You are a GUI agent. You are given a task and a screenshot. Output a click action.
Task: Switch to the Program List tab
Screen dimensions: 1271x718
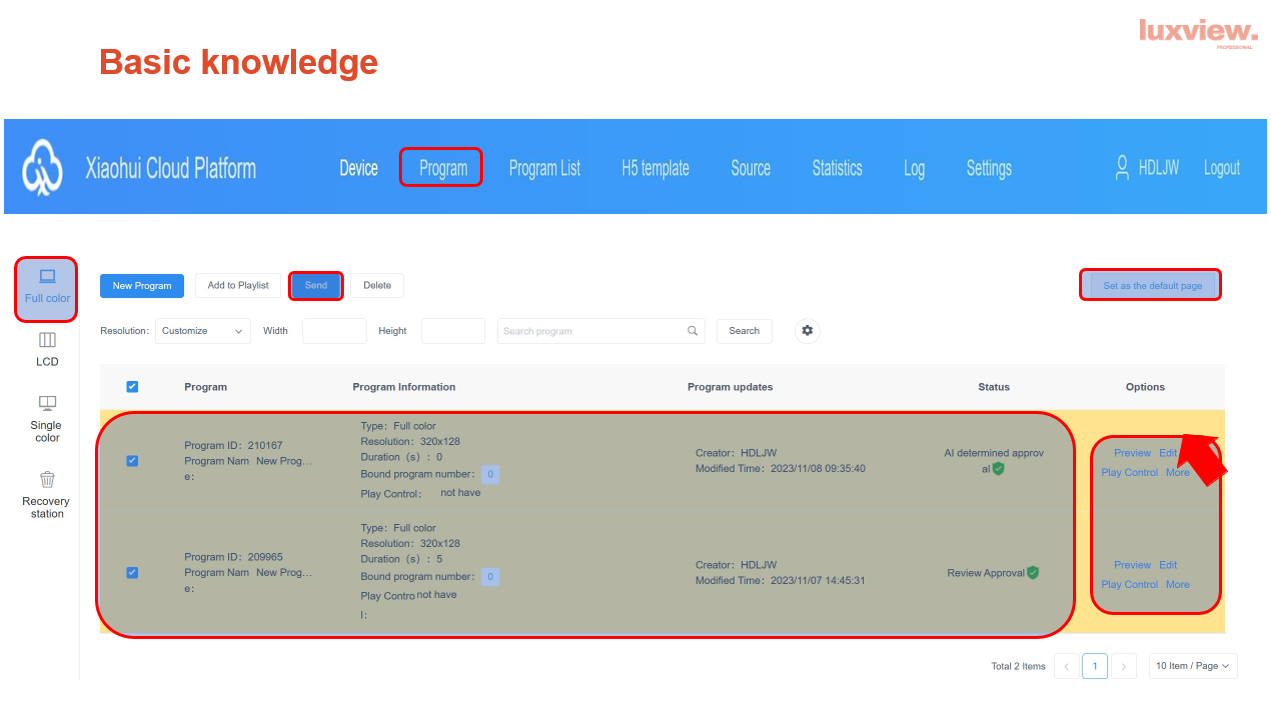pos(544,168)
